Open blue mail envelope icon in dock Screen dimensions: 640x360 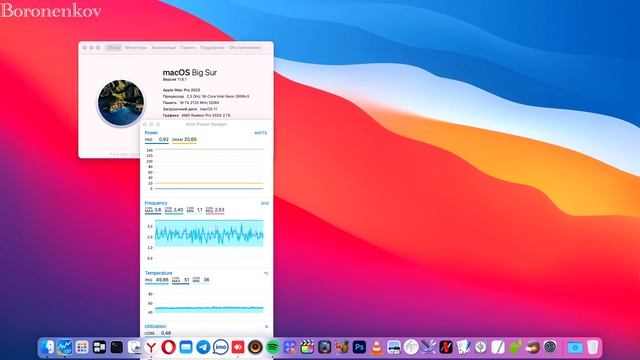tap(186, 347)
